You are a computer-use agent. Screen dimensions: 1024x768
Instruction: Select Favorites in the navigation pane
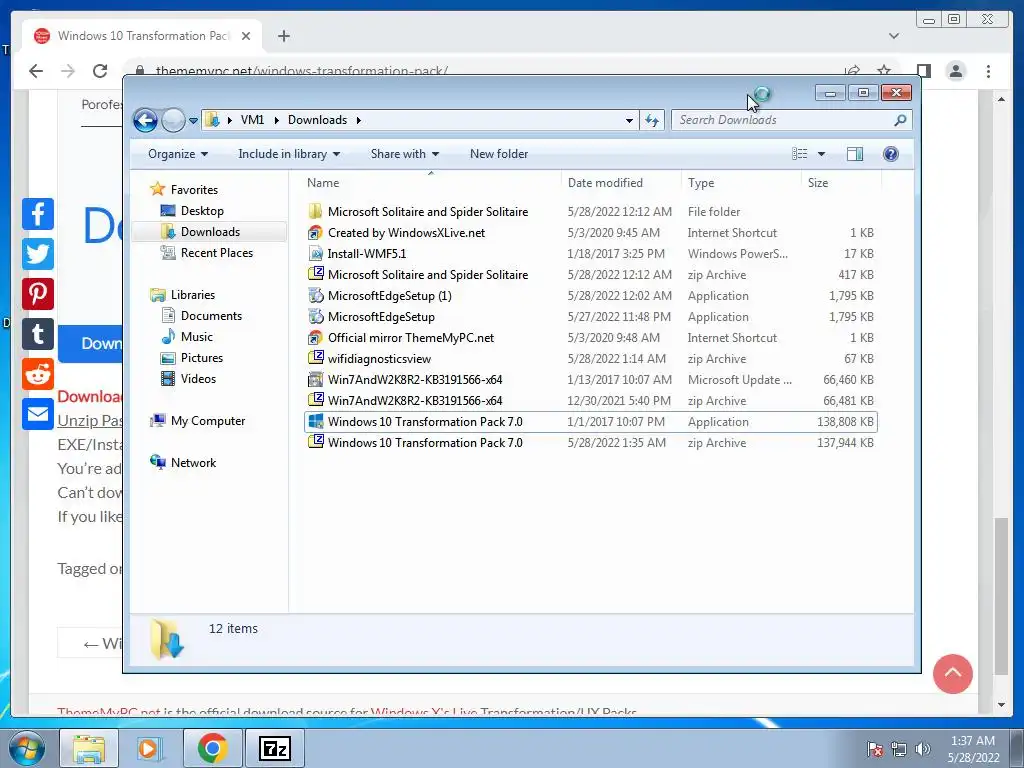point(193,189)
